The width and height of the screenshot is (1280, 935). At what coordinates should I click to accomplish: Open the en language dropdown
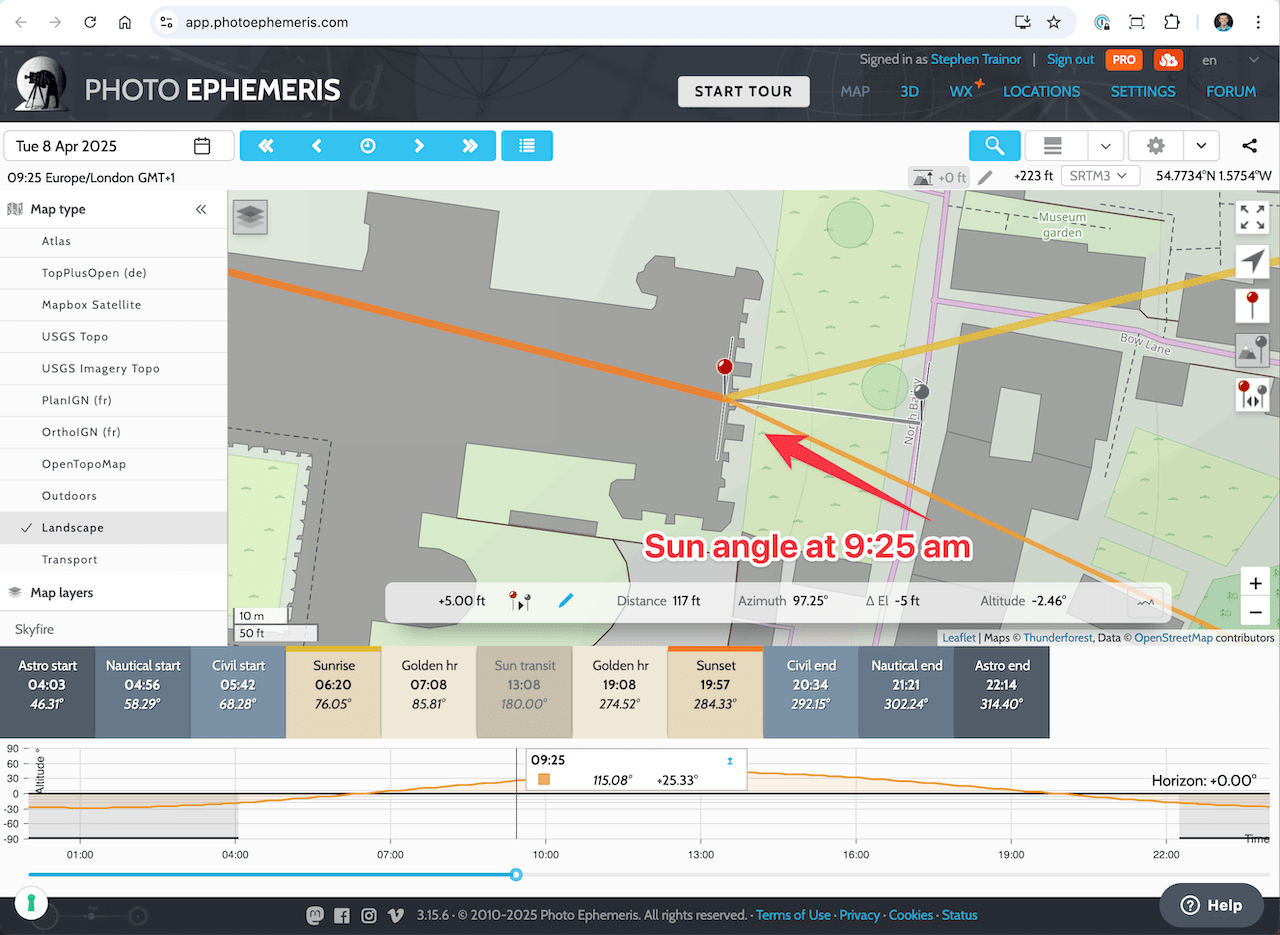click(1229, 60)
